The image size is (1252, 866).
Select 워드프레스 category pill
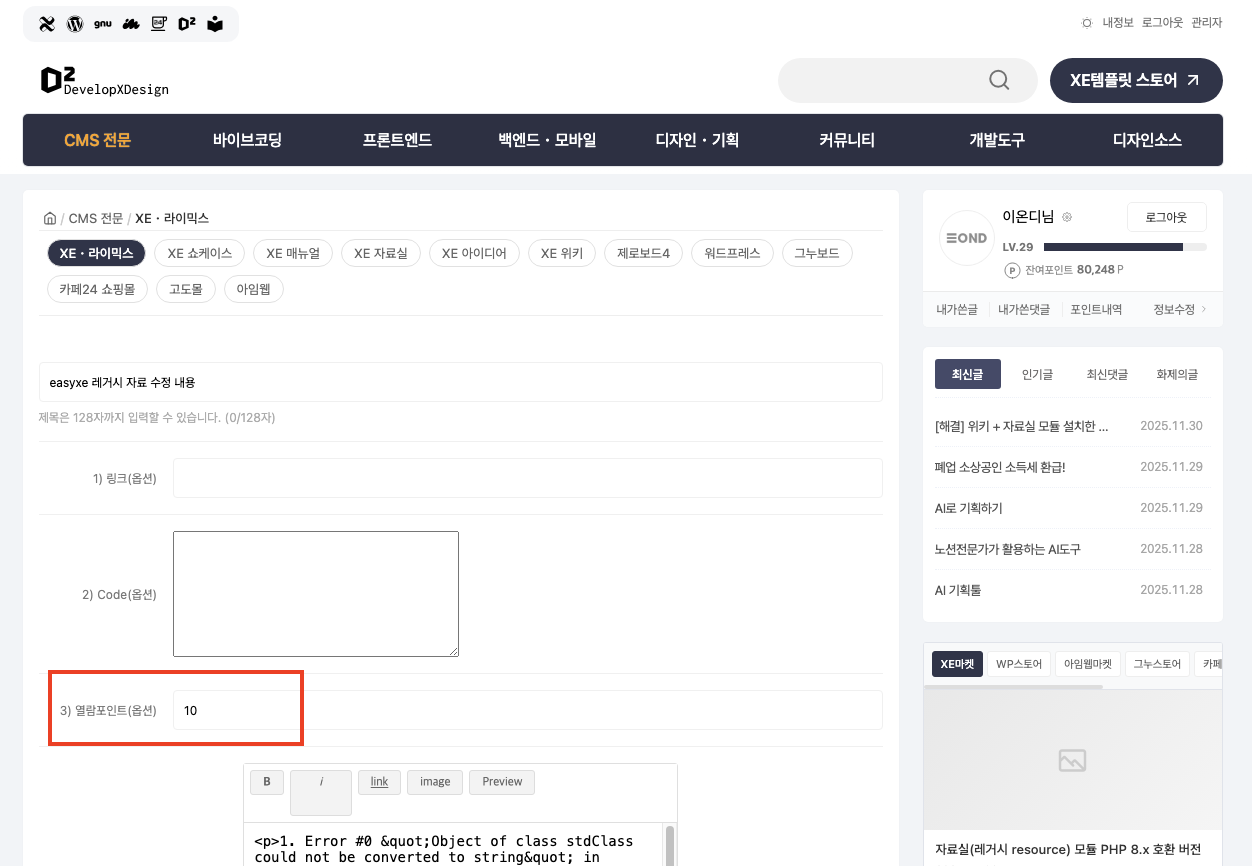pyautogui.click(x=732, y=253)
